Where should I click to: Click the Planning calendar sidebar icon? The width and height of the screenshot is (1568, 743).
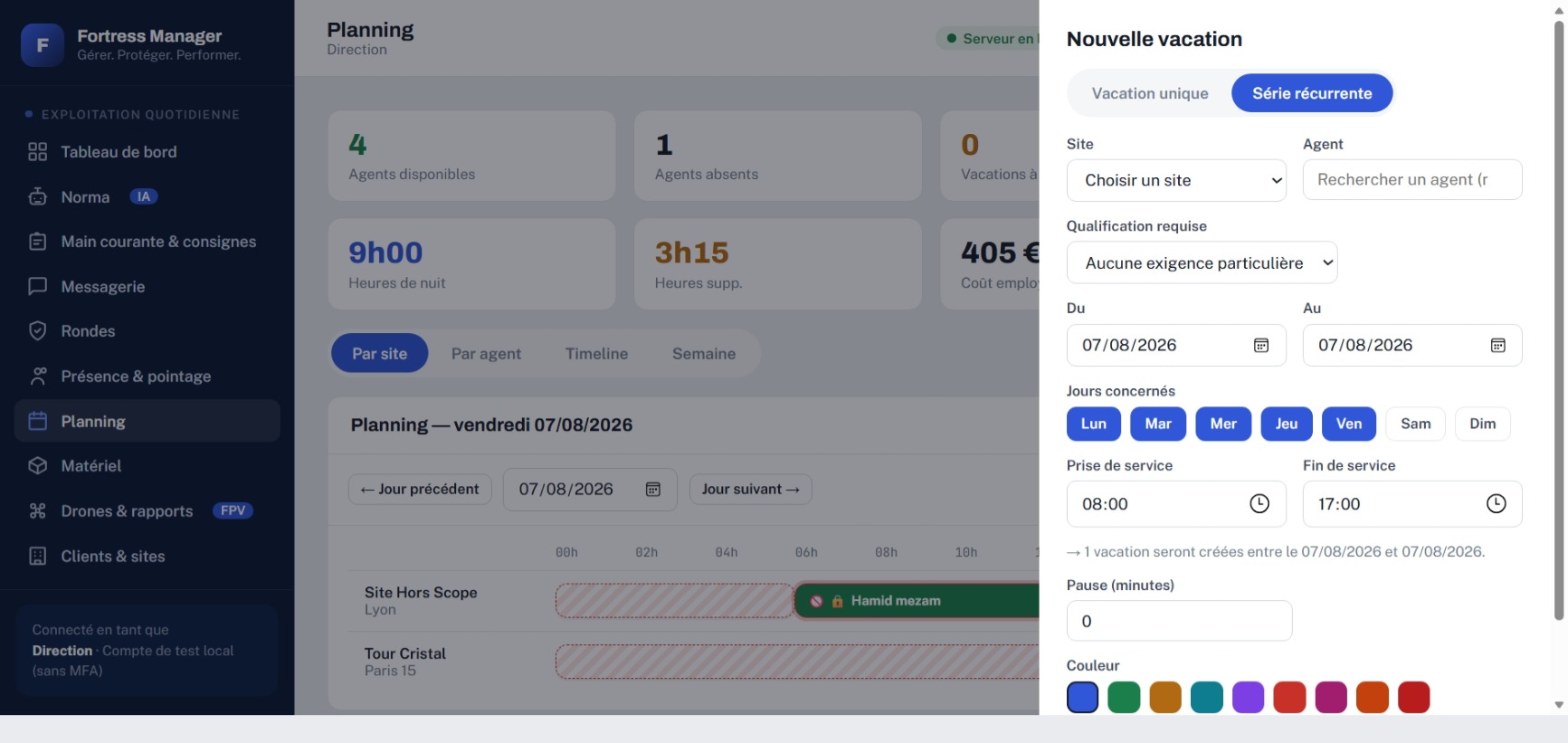pyautogui.click(x=37, y=421)
